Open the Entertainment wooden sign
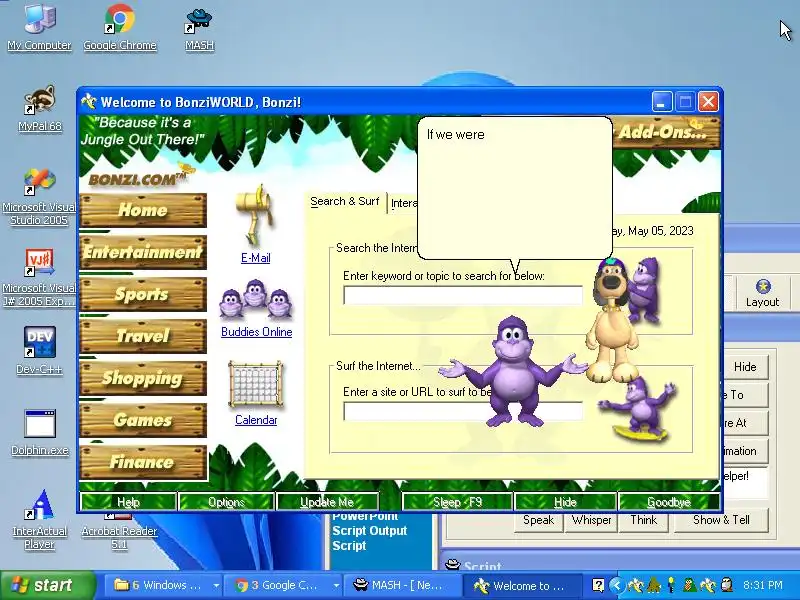The height and width of the screenshot is (600, 800). pos(143,252)
